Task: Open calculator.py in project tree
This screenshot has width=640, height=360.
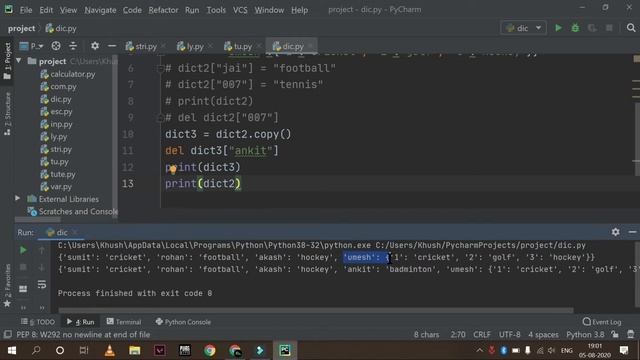Action: coord(68,74)
